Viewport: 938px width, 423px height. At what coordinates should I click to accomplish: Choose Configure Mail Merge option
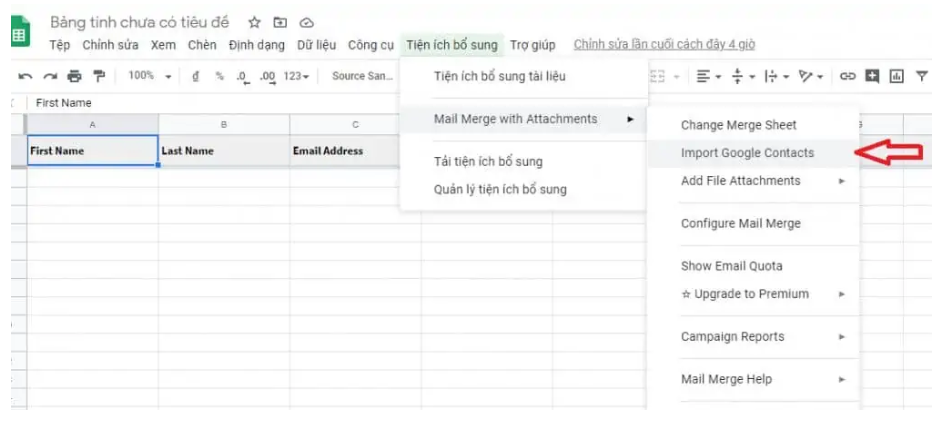pos(740,223)
